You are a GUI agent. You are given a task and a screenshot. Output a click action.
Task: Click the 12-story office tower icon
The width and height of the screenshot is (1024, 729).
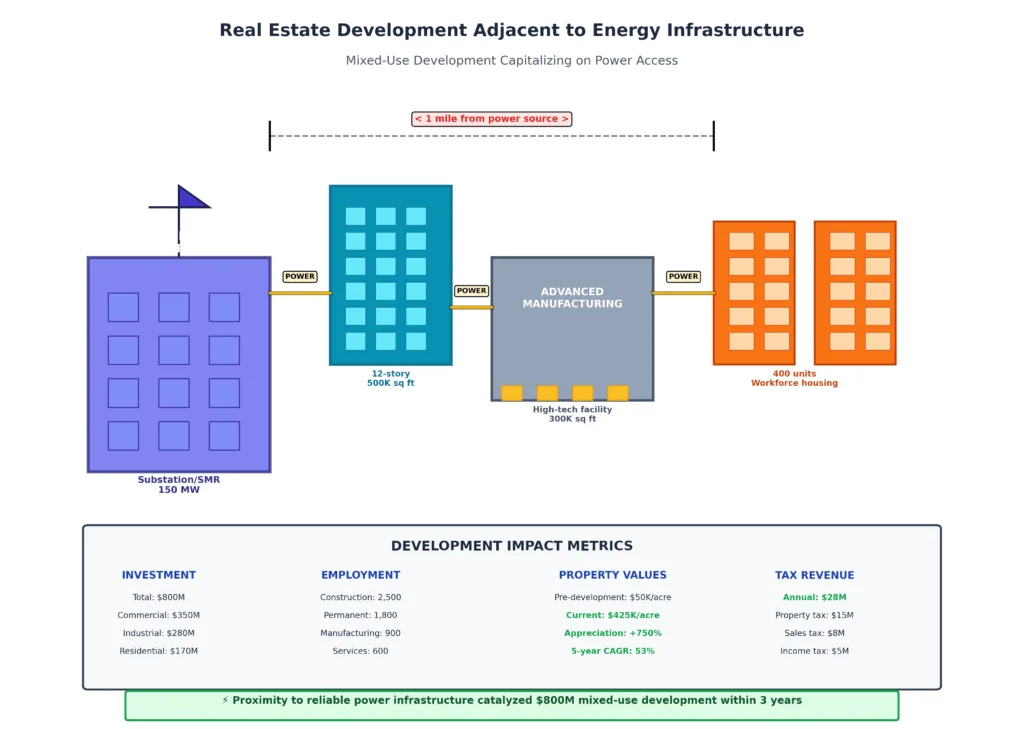point(390,273)
